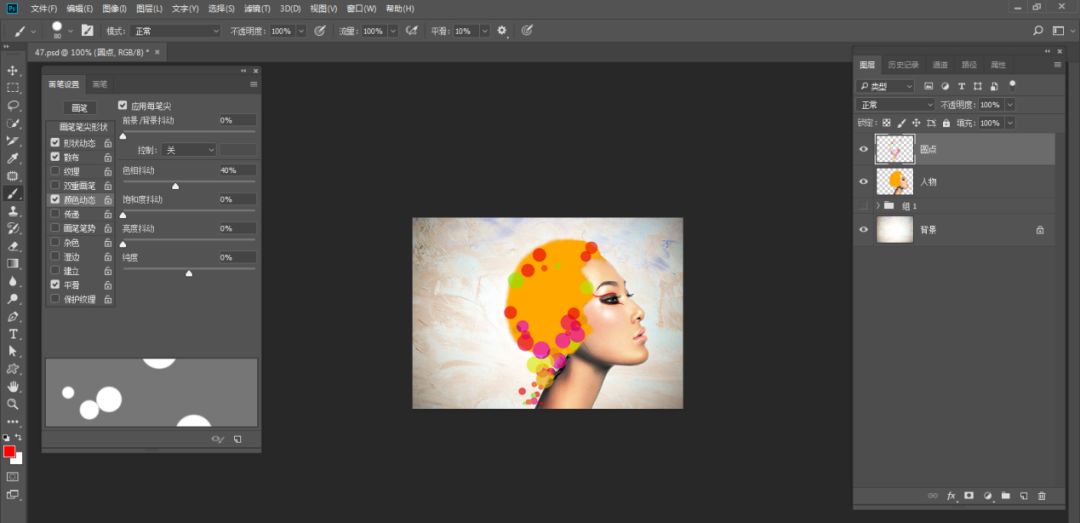
Task: Select the Eyedropper tool
Action: (x=12, y=158)
